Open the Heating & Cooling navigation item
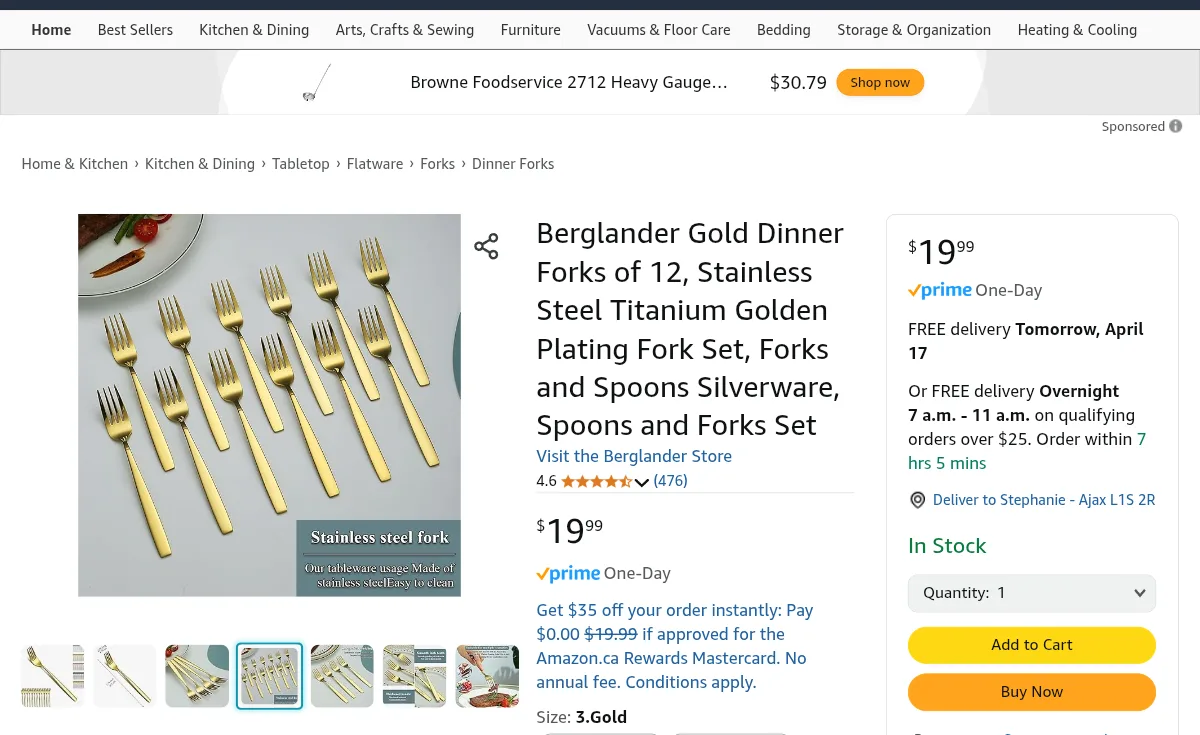Image resolution: width=1200 pixels, height=735 pixels. (1077, 30)
